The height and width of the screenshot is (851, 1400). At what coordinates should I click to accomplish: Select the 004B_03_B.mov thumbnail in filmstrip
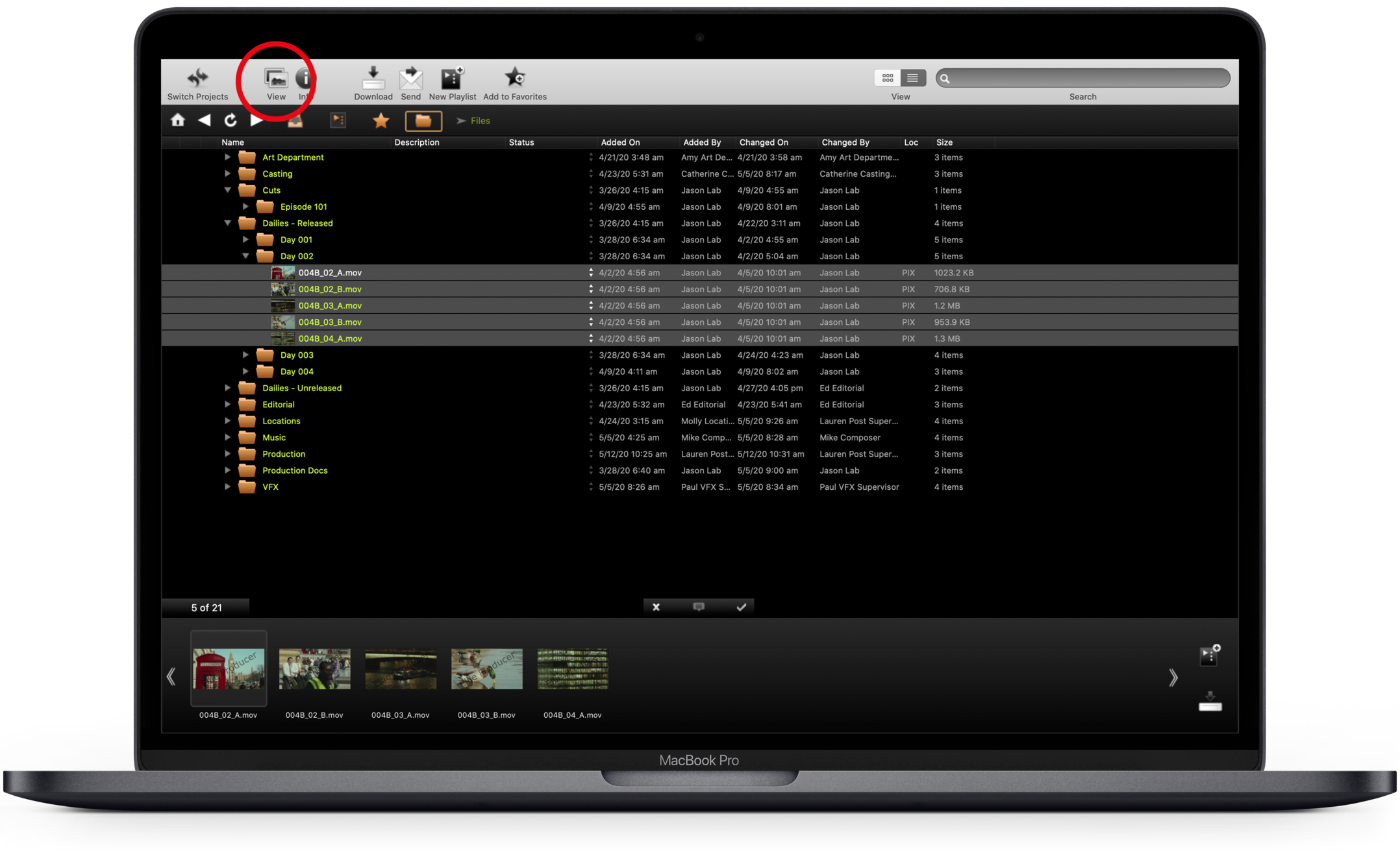click(486, 669)
